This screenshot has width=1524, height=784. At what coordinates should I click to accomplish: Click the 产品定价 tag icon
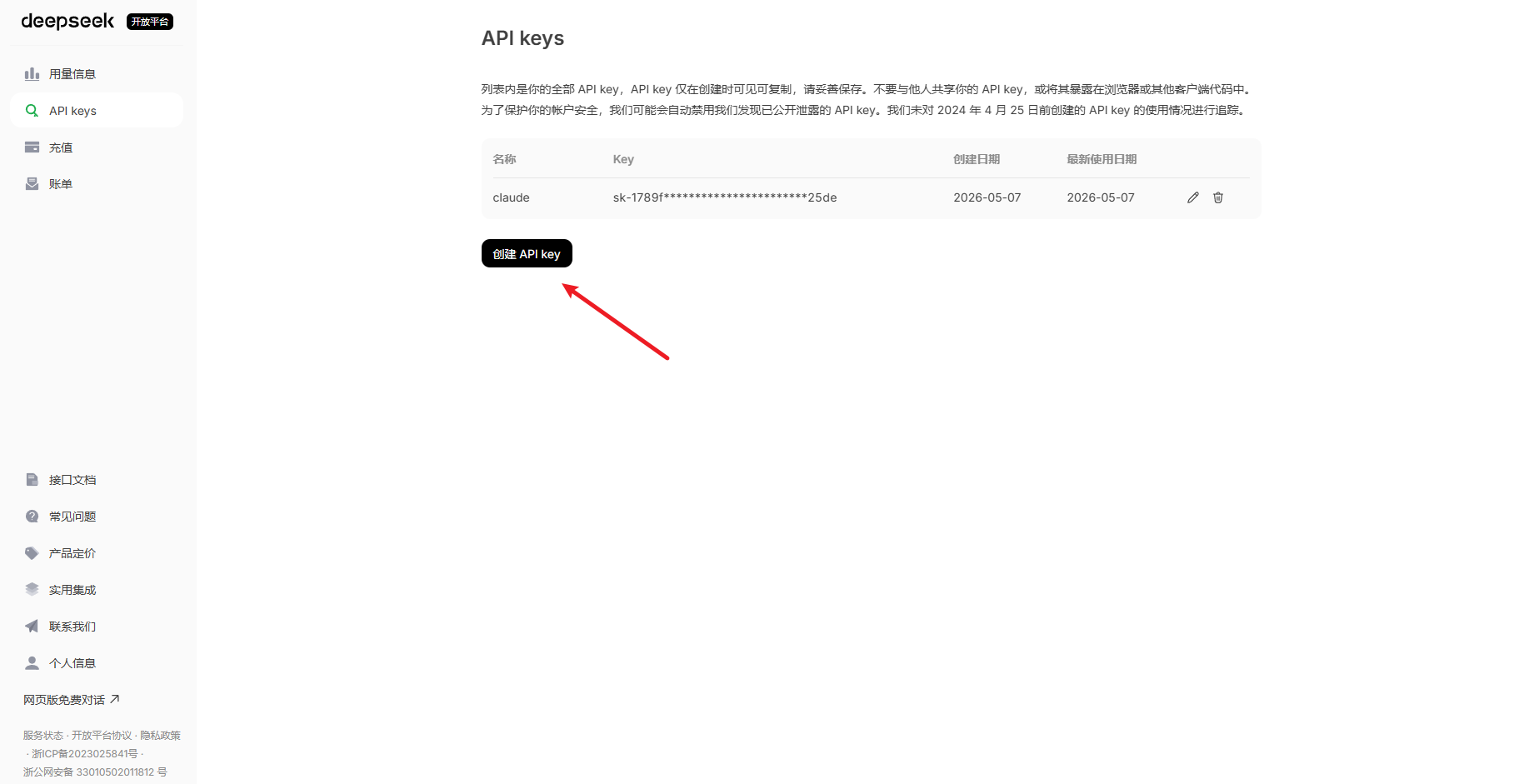[x=32, y=553]
